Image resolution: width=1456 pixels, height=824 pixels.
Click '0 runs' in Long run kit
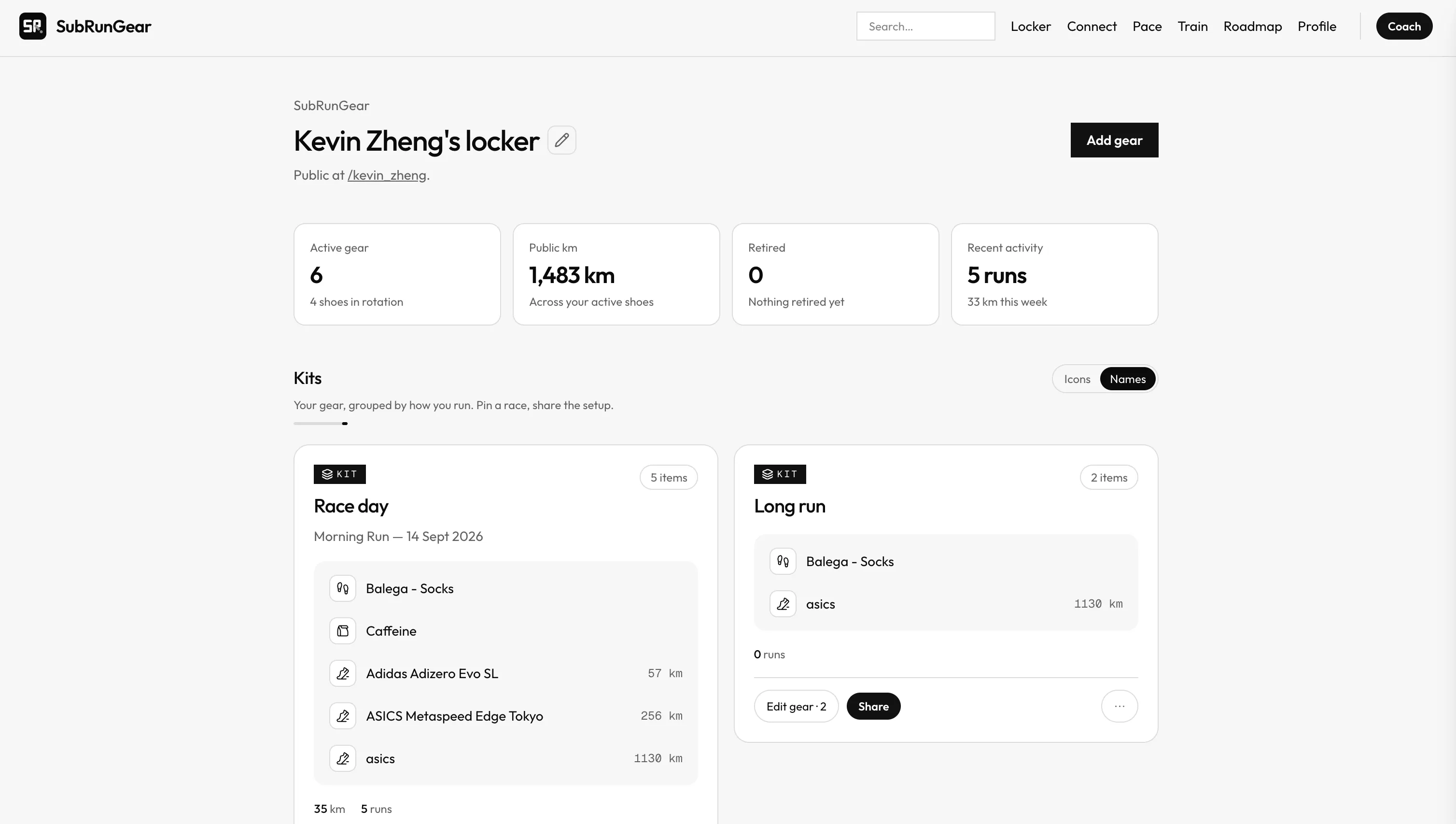[x=770, y=654]
